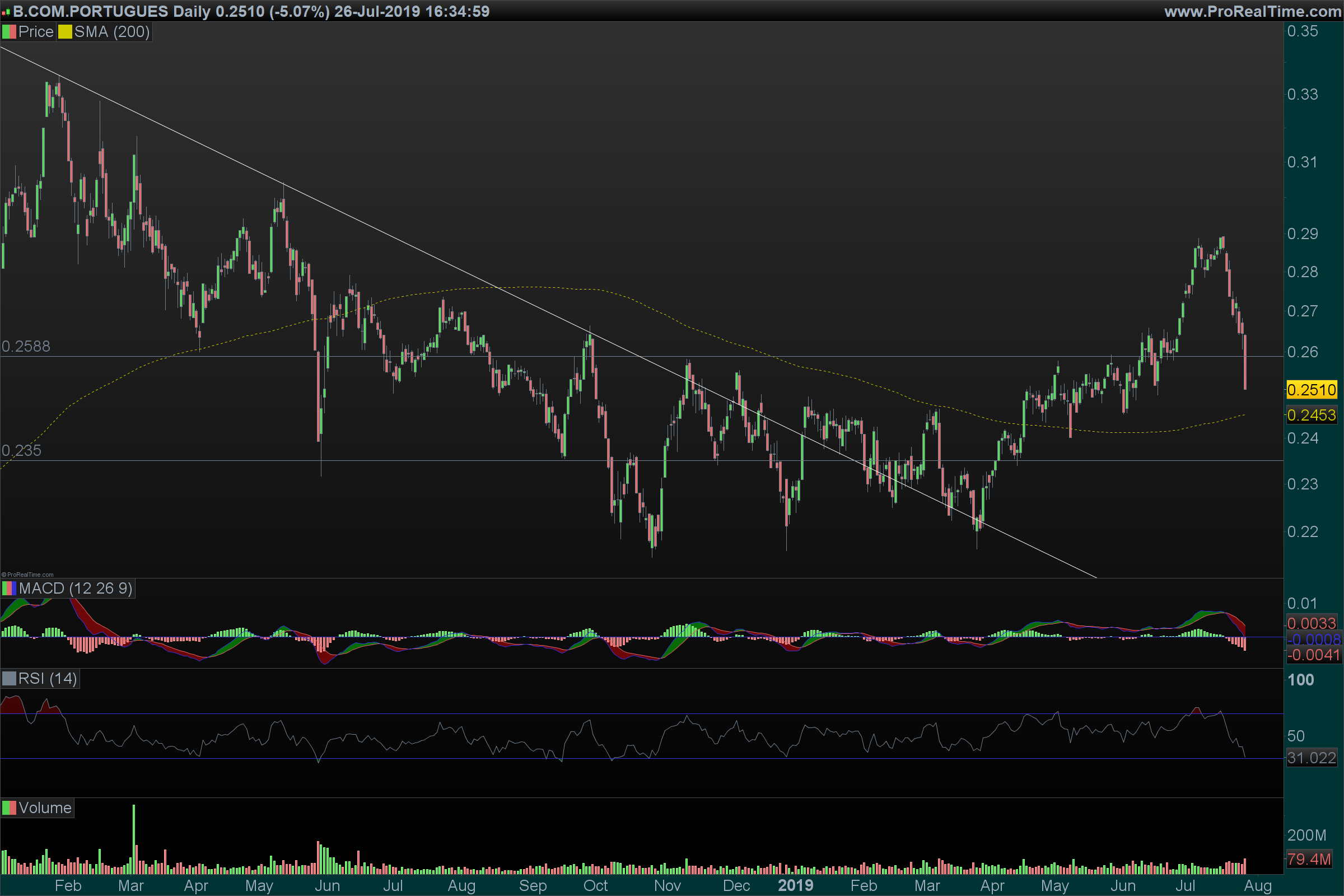This screenshot has height=896, width=1344.
Task: Click the 0.235 support line label
Action: [x=22, y=451]
